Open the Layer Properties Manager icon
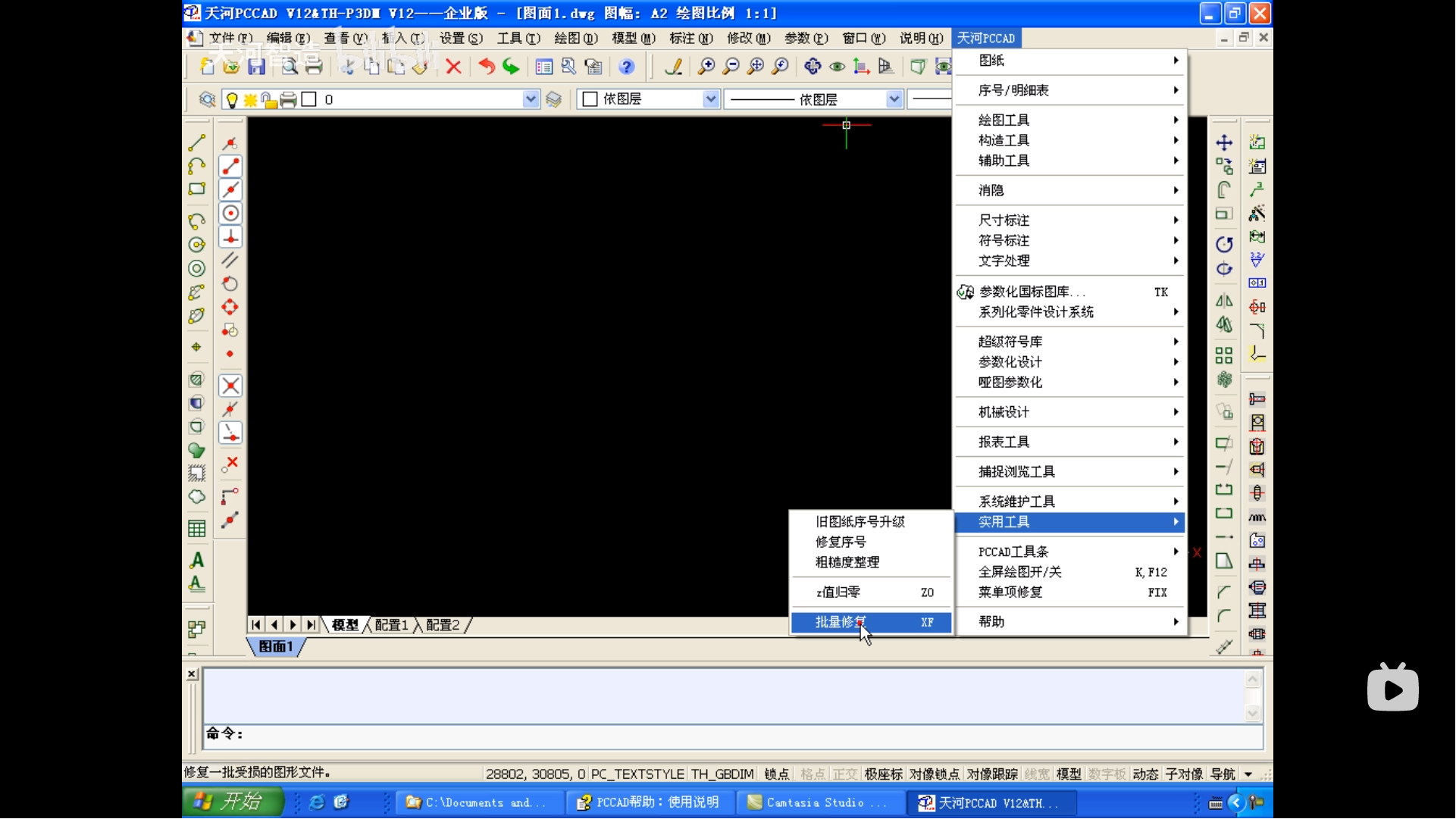The width and height of the screenshot is (1456, 819). [207, 99]
